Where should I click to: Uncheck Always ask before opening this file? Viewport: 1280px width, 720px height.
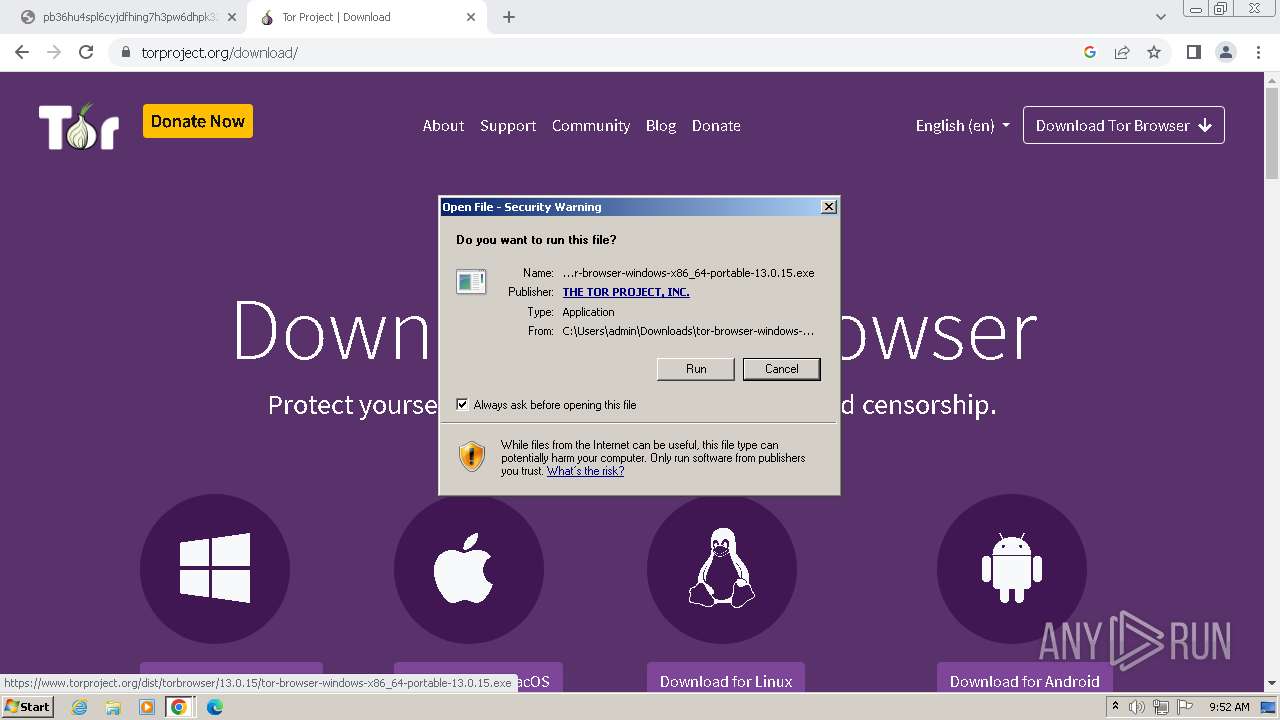tap(462, 405)
